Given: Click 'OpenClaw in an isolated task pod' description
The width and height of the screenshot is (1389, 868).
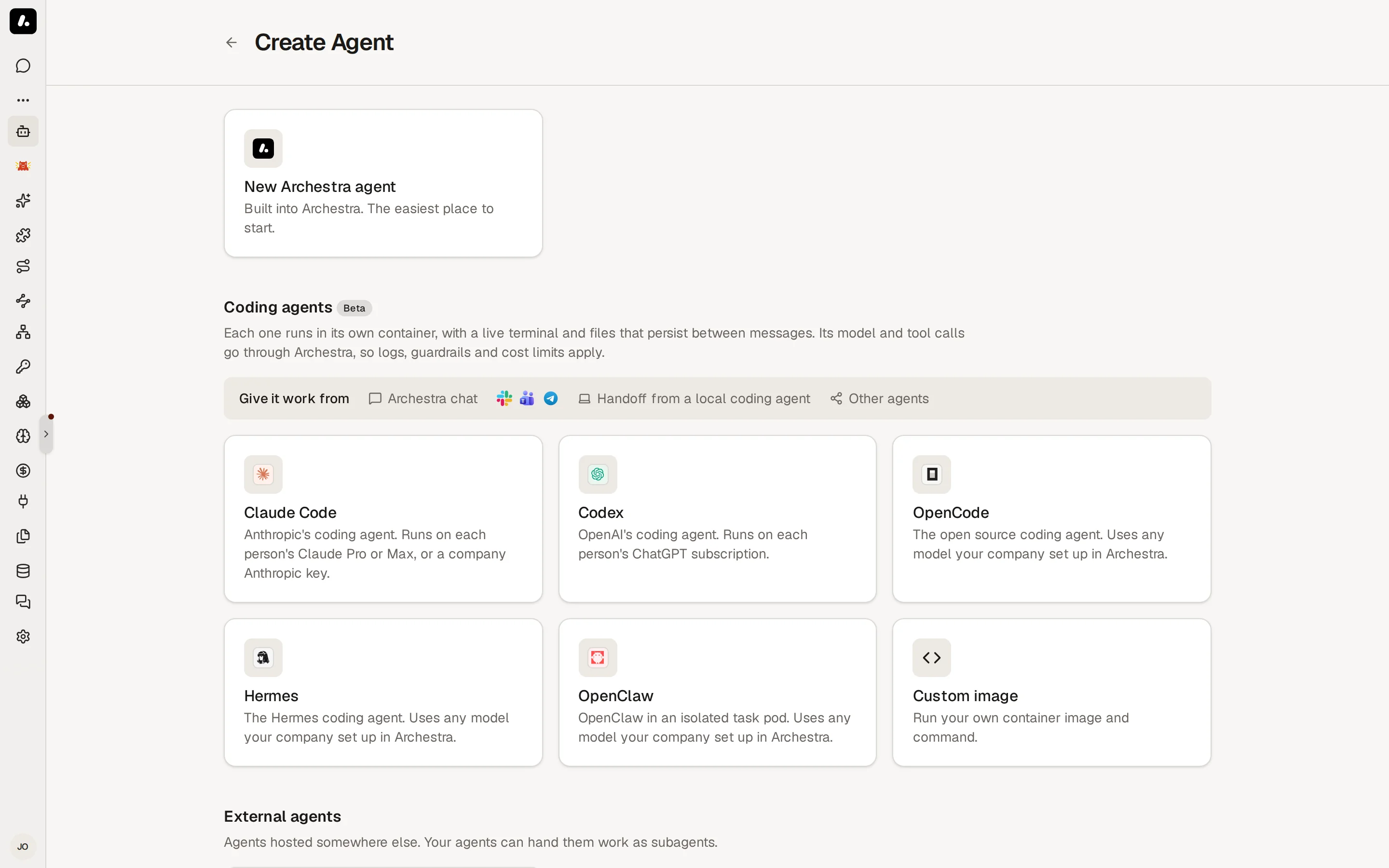Looking at the screenshot, I should [x=715, y=727].
